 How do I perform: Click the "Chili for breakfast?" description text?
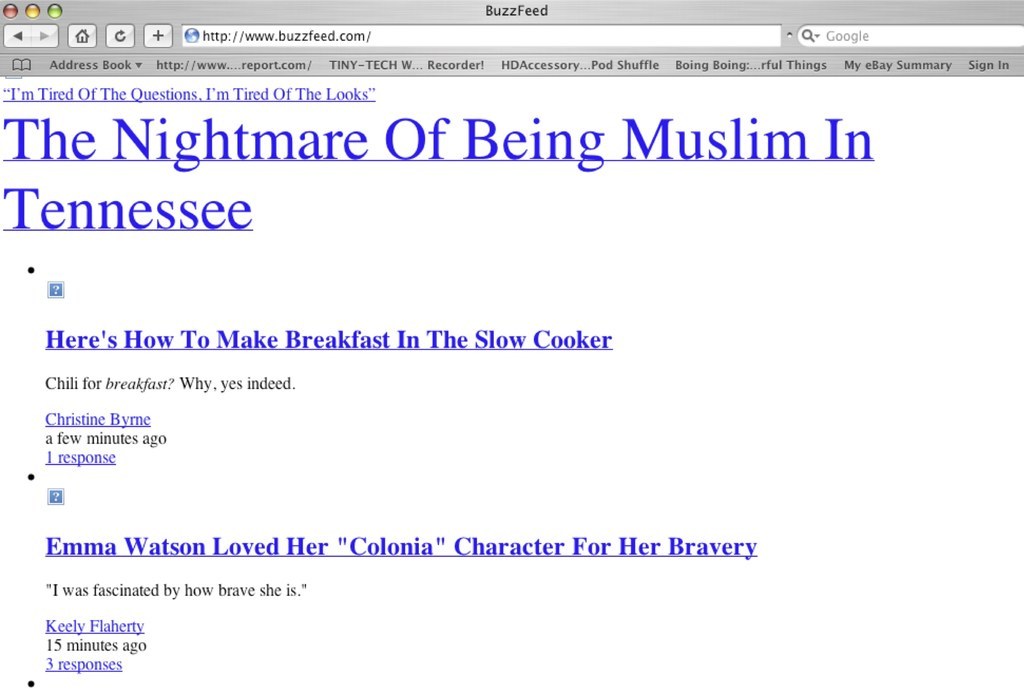pos(170,383)
